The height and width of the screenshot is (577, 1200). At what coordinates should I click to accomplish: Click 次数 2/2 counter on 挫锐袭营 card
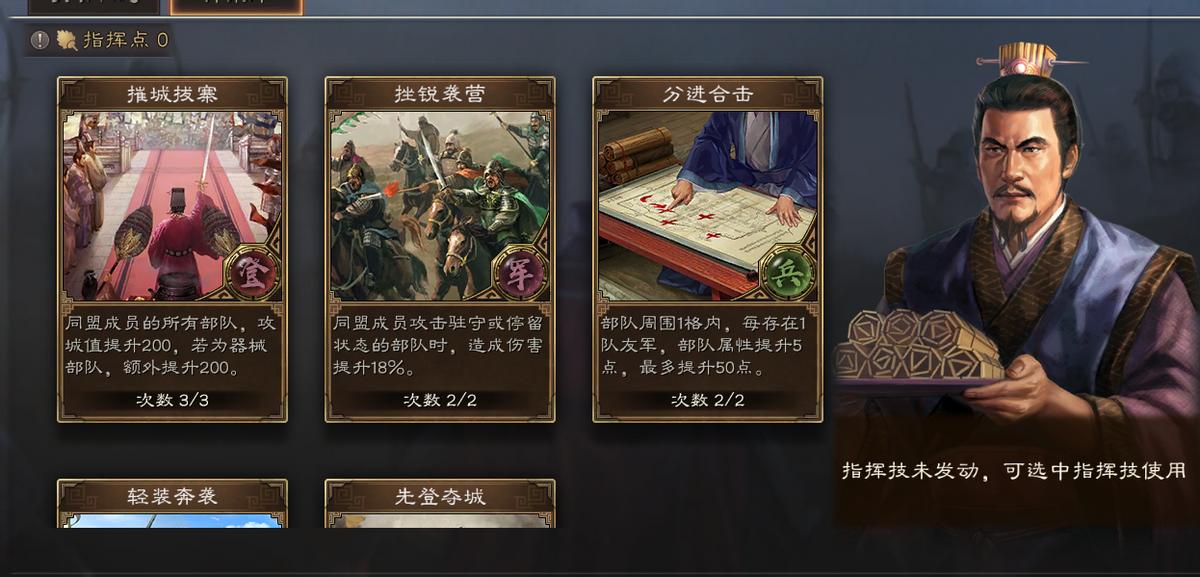(440, 400)
